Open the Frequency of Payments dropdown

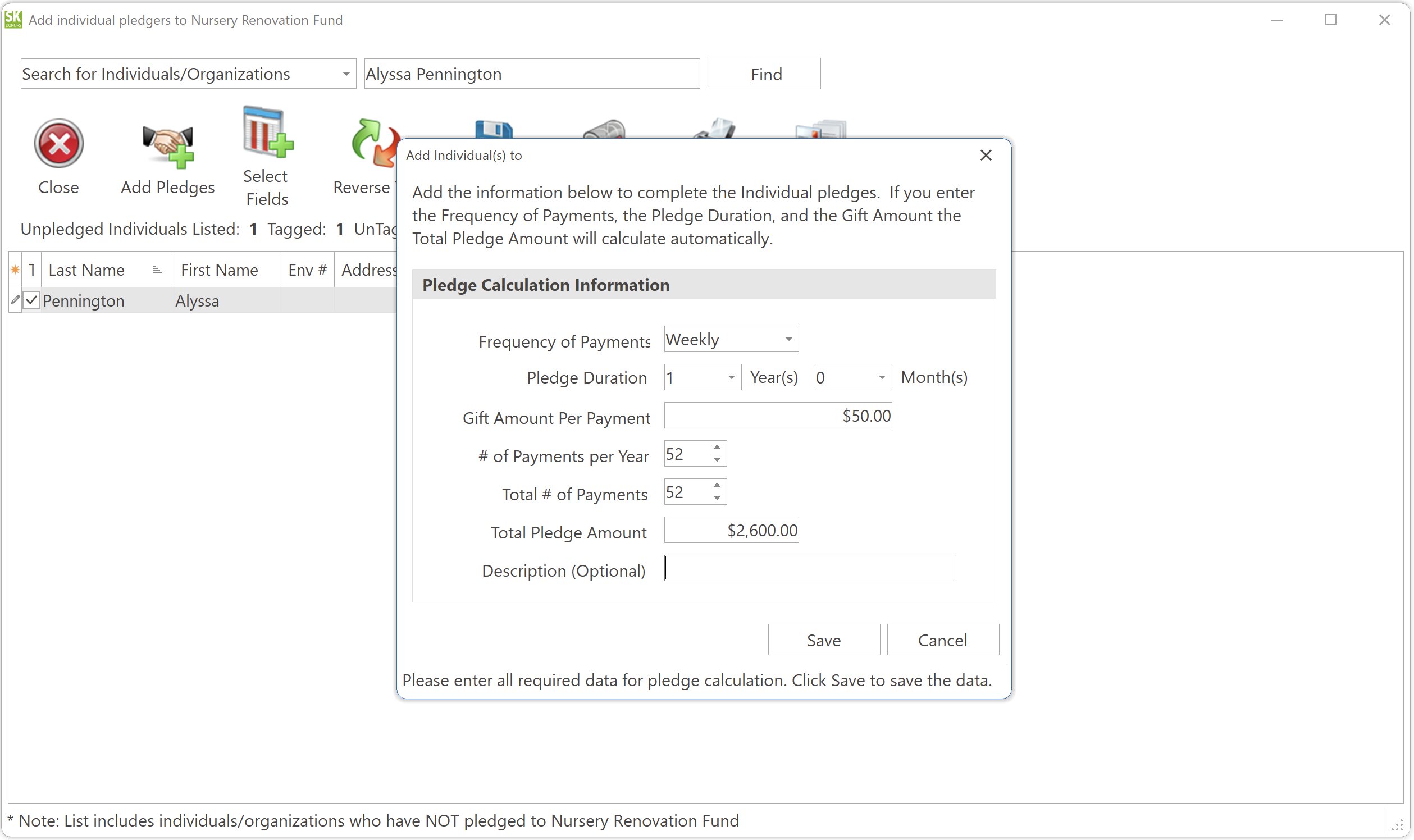point(789,339)
